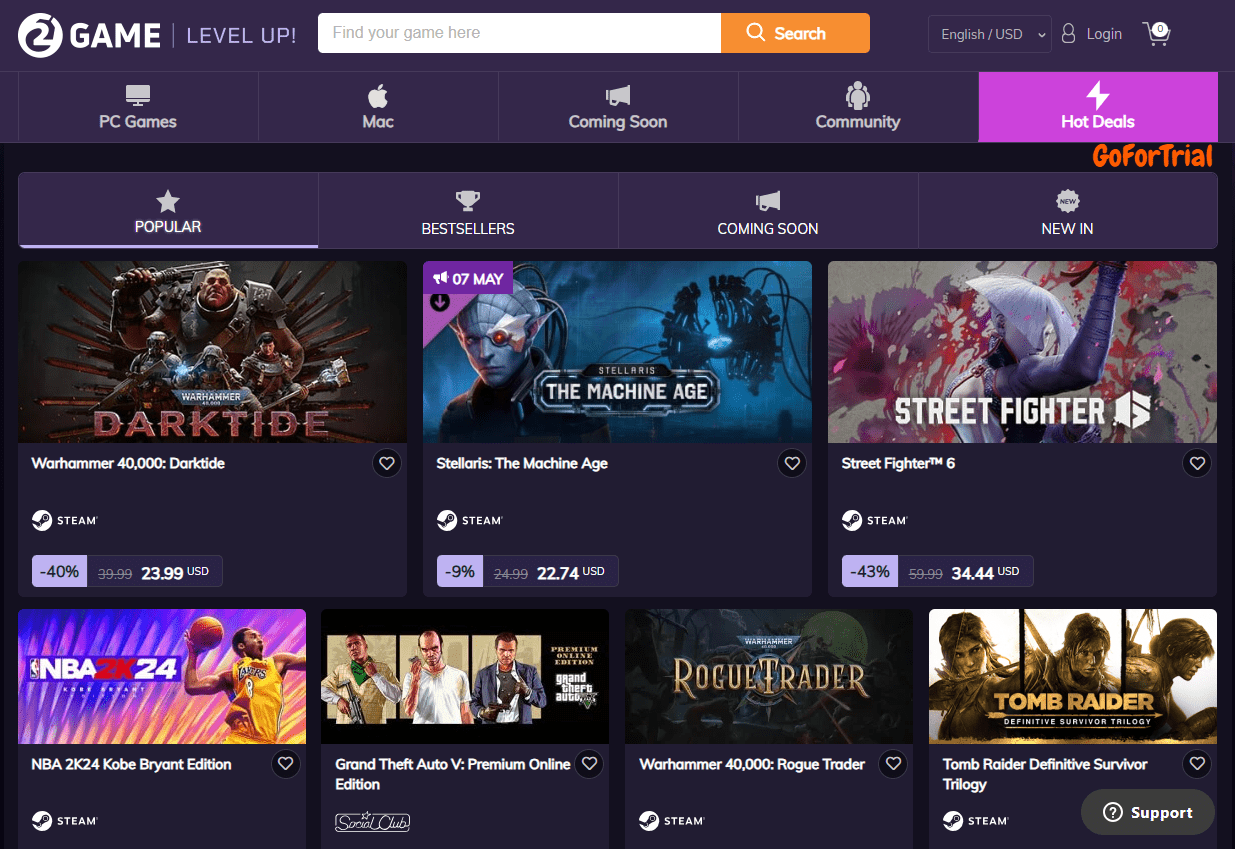Toggle wishlist heart for Stellaris: The Machine Age

click(x=792, y=463)
